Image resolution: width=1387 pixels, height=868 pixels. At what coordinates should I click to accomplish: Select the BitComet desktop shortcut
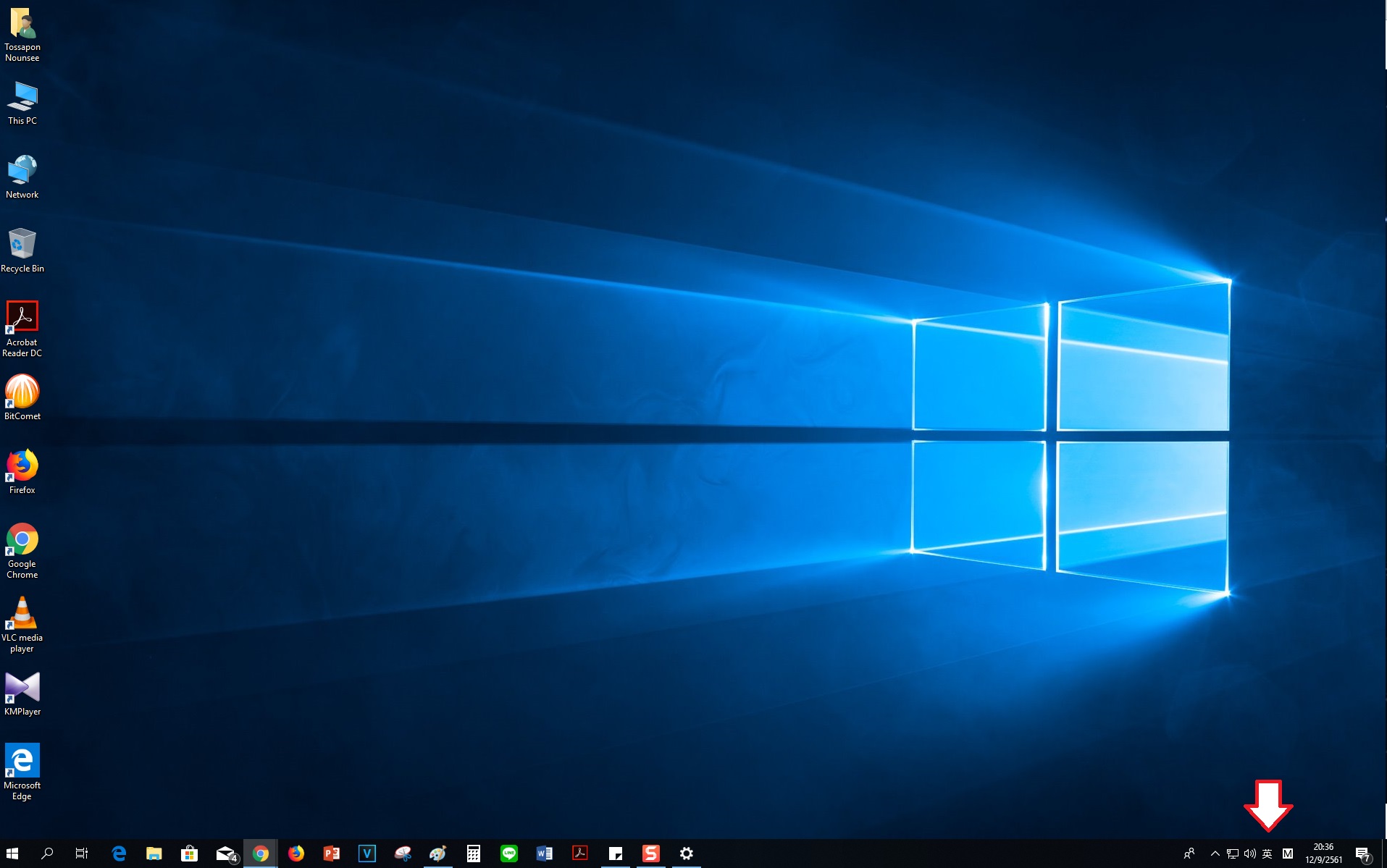click(x=22, y=398)
